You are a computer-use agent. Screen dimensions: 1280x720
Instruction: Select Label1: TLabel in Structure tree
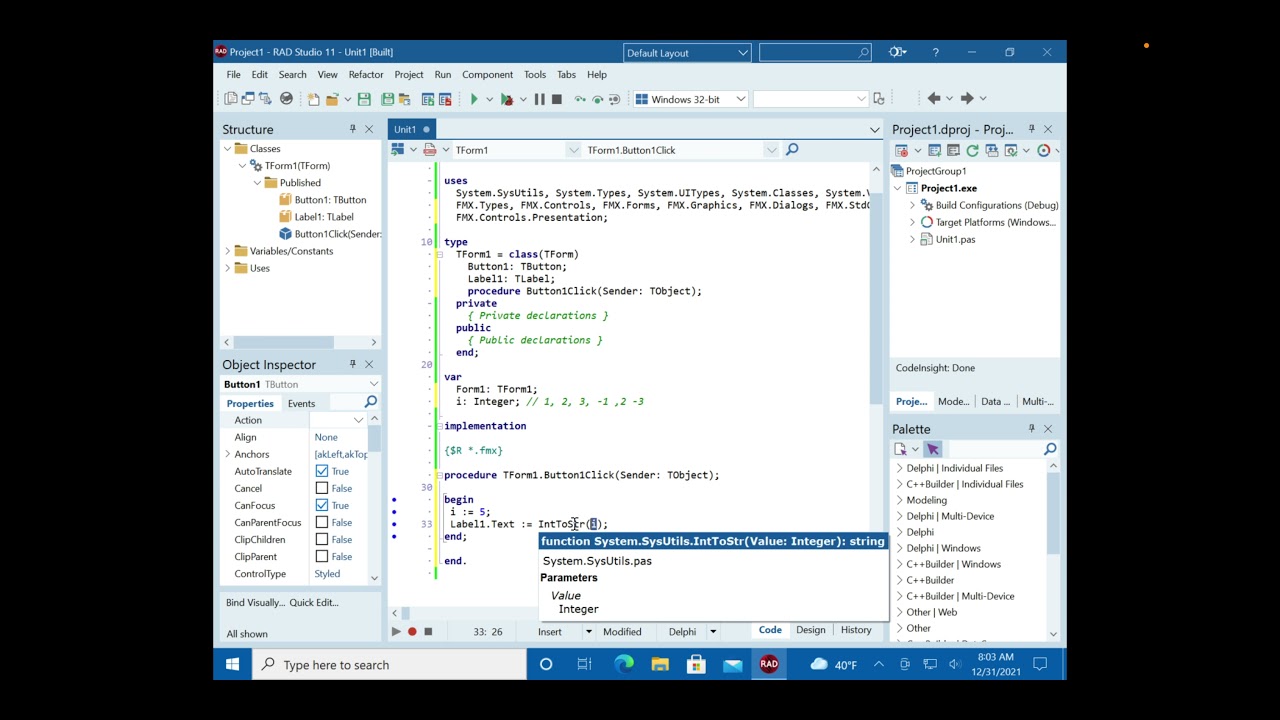tap(324, 217)
